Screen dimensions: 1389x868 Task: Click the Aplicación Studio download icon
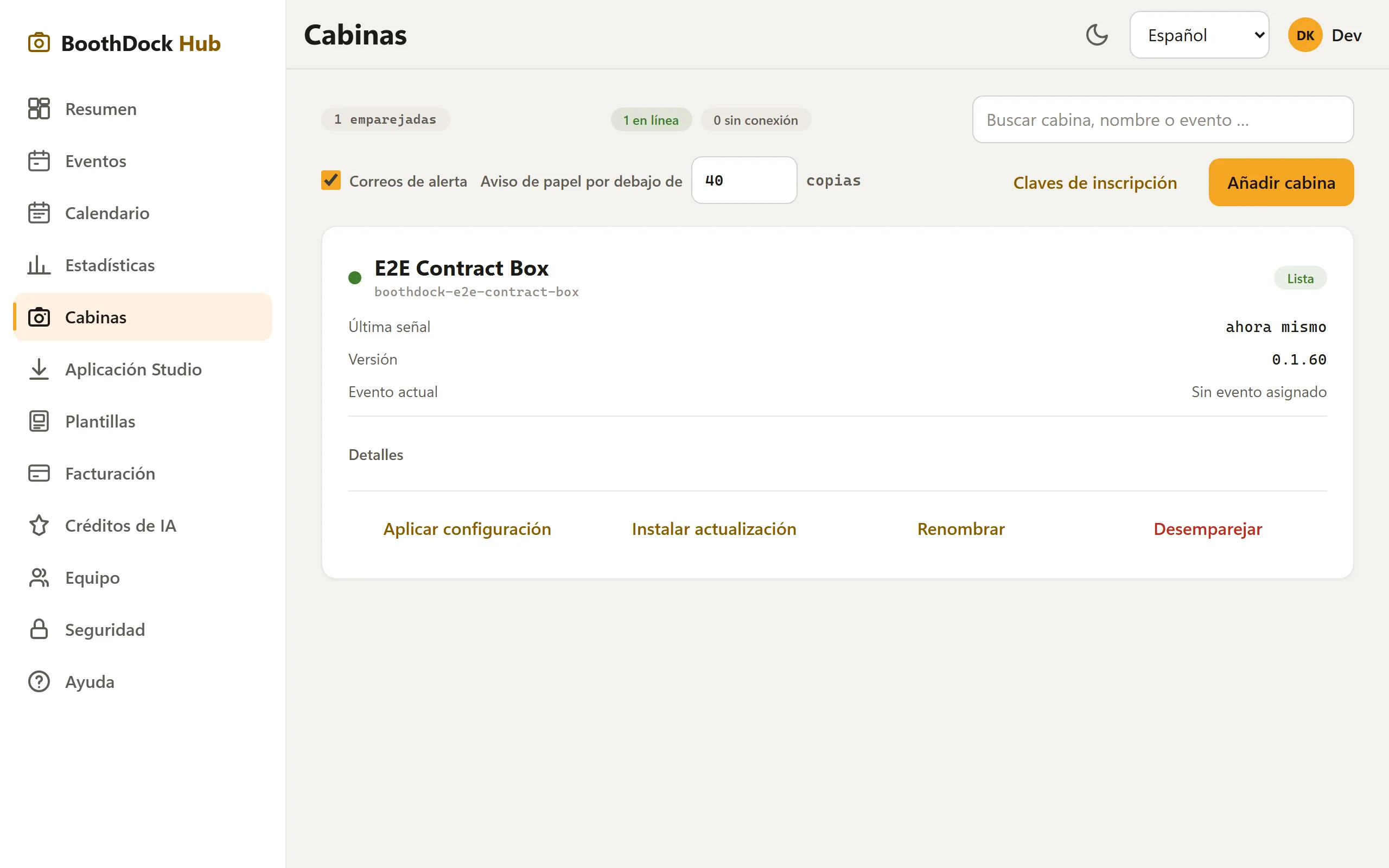click(x=39, y=369)
